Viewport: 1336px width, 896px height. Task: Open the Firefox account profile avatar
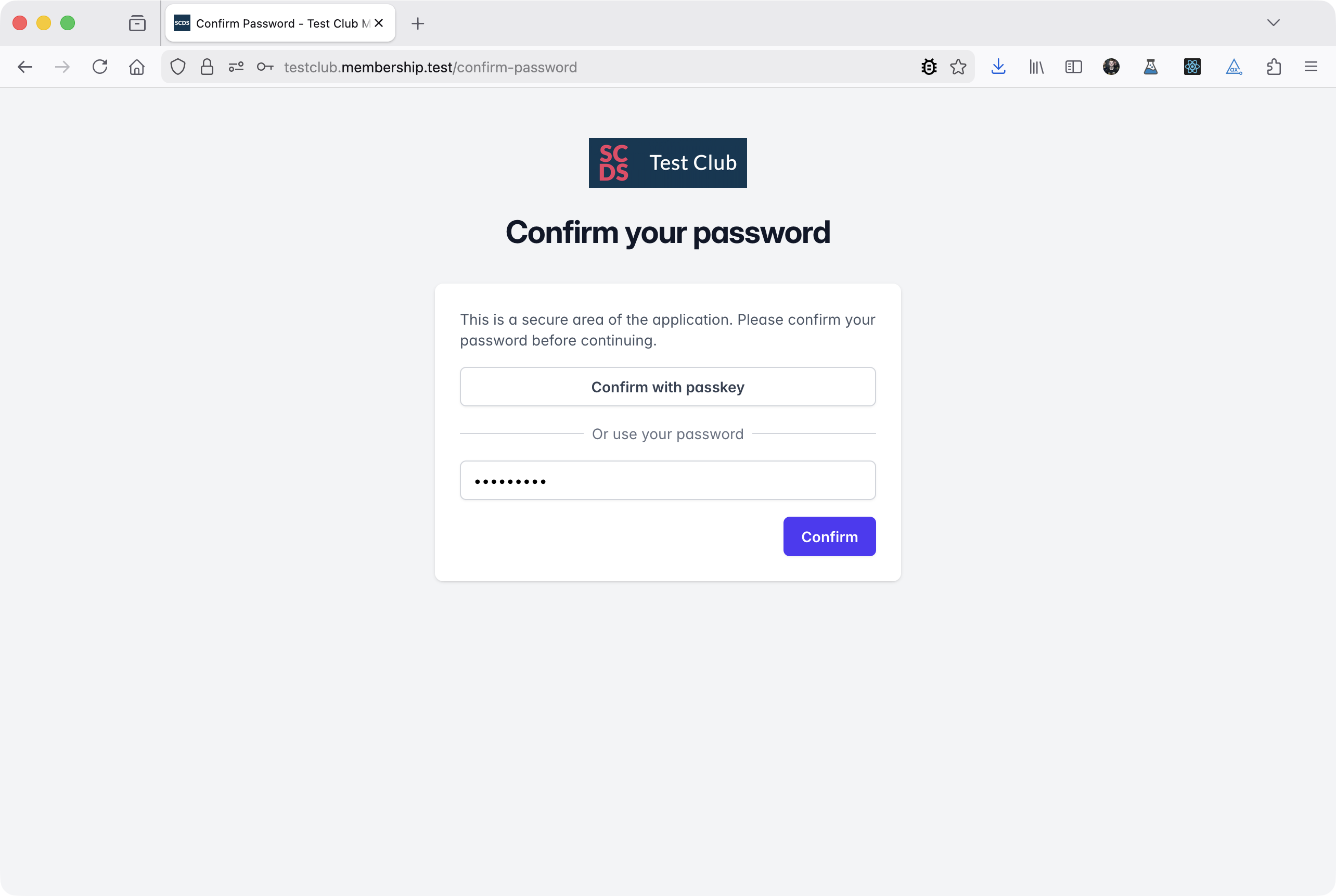(1111, 67)
